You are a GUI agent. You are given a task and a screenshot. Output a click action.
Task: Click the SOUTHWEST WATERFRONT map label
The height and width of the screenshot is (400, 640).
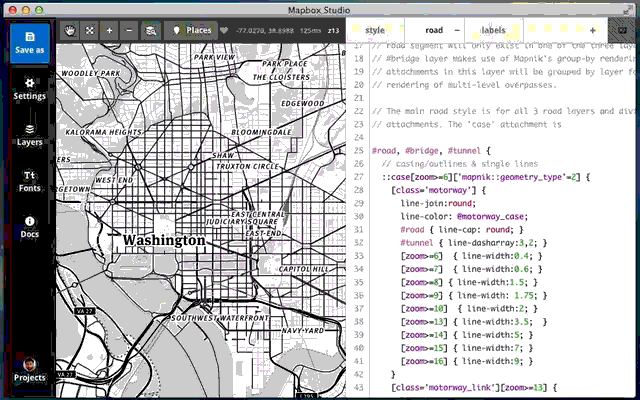click(x=220, y=318)
